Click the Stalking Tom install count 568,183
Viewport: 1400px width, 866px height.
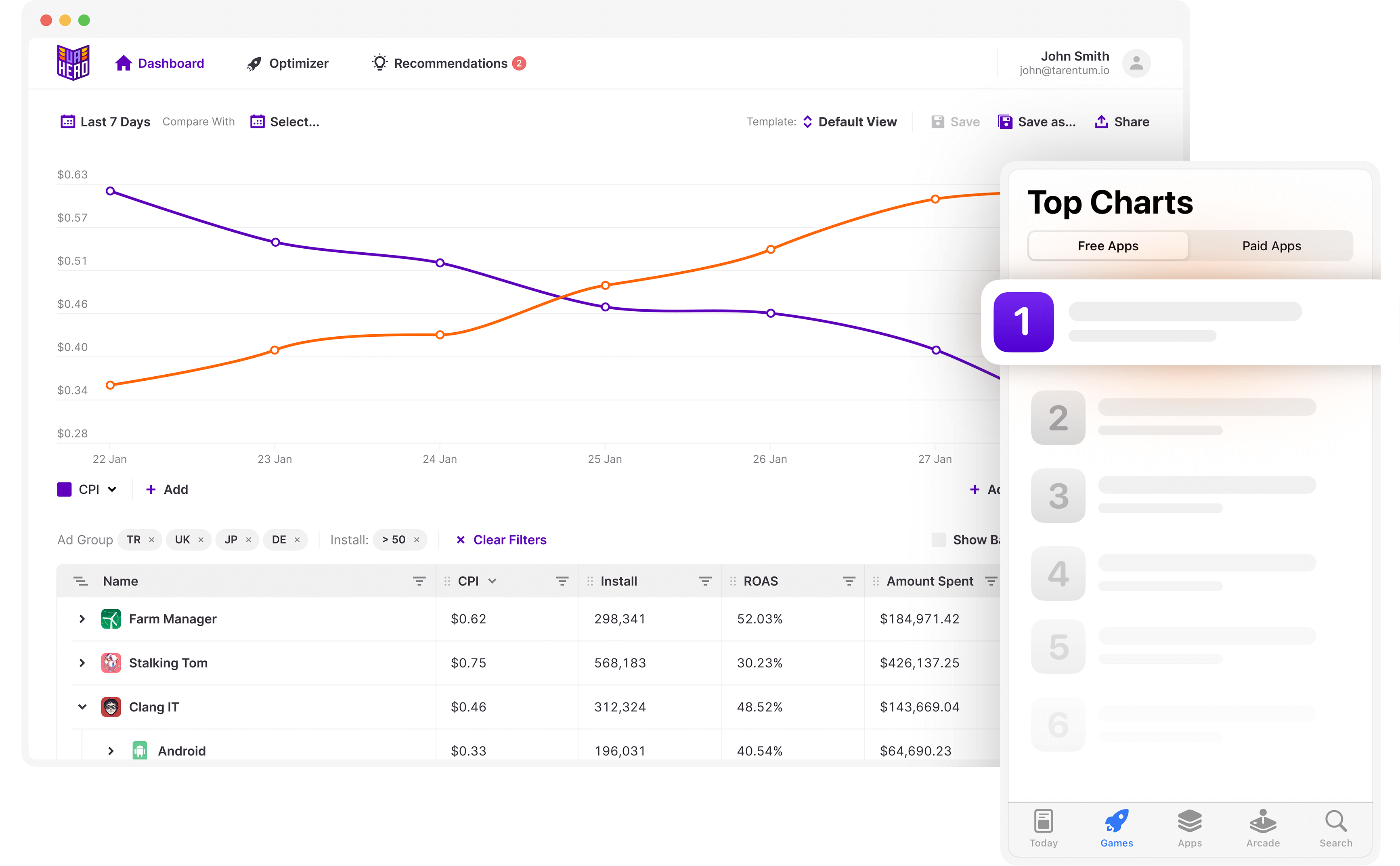pos(620,663)
